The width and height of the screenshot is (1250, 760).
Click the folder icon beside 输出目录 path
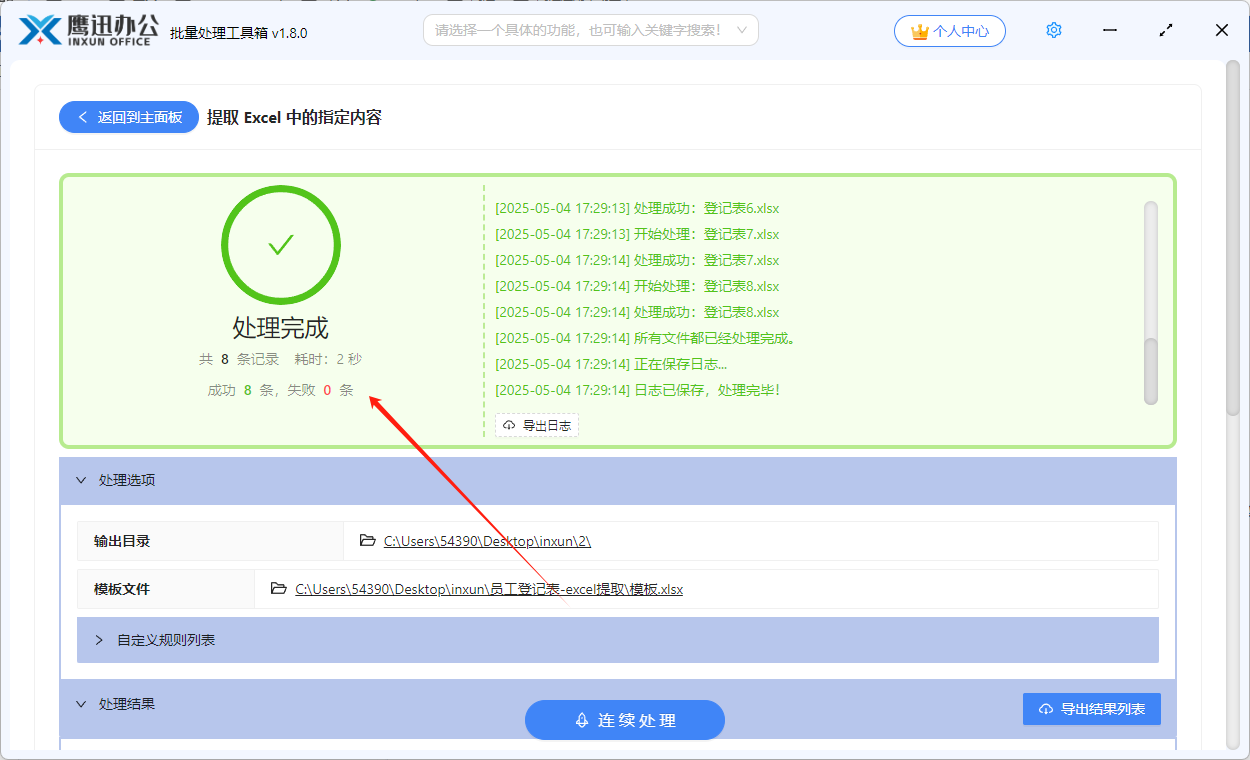pyautogui.click(x=367, y=540)
